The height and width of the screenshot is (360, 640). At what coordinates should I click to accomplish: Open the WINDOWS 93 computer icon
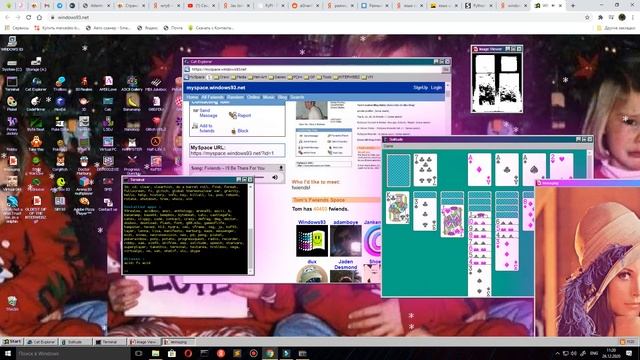pyautogui.click(x=12, y=43)
